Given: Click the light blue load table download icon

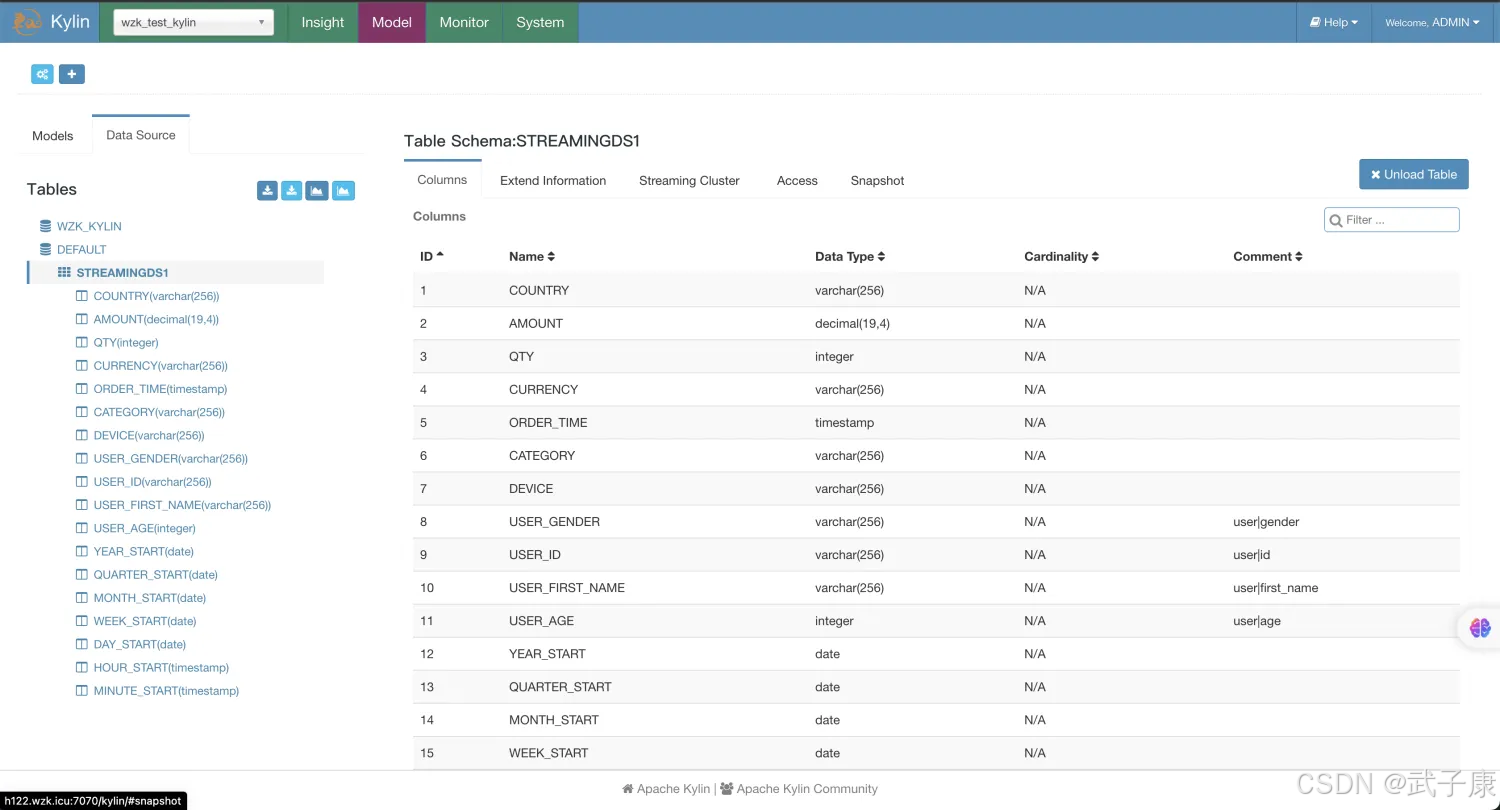Looking at the screenshot, I should [x=291, y=191].
